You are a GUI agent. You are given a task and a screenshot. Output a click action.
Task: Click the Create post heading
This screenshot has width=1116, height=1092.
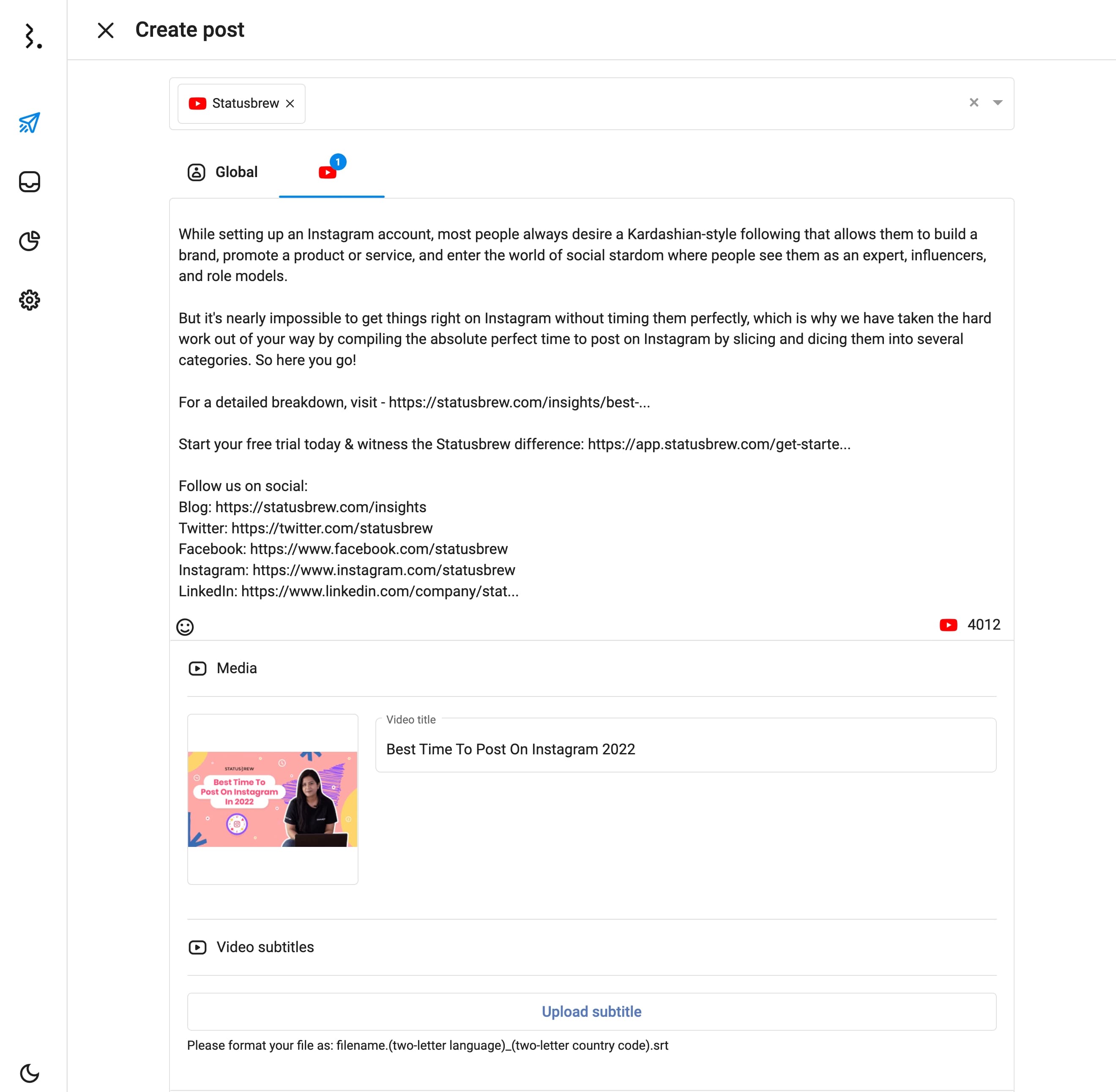(189, 30)
